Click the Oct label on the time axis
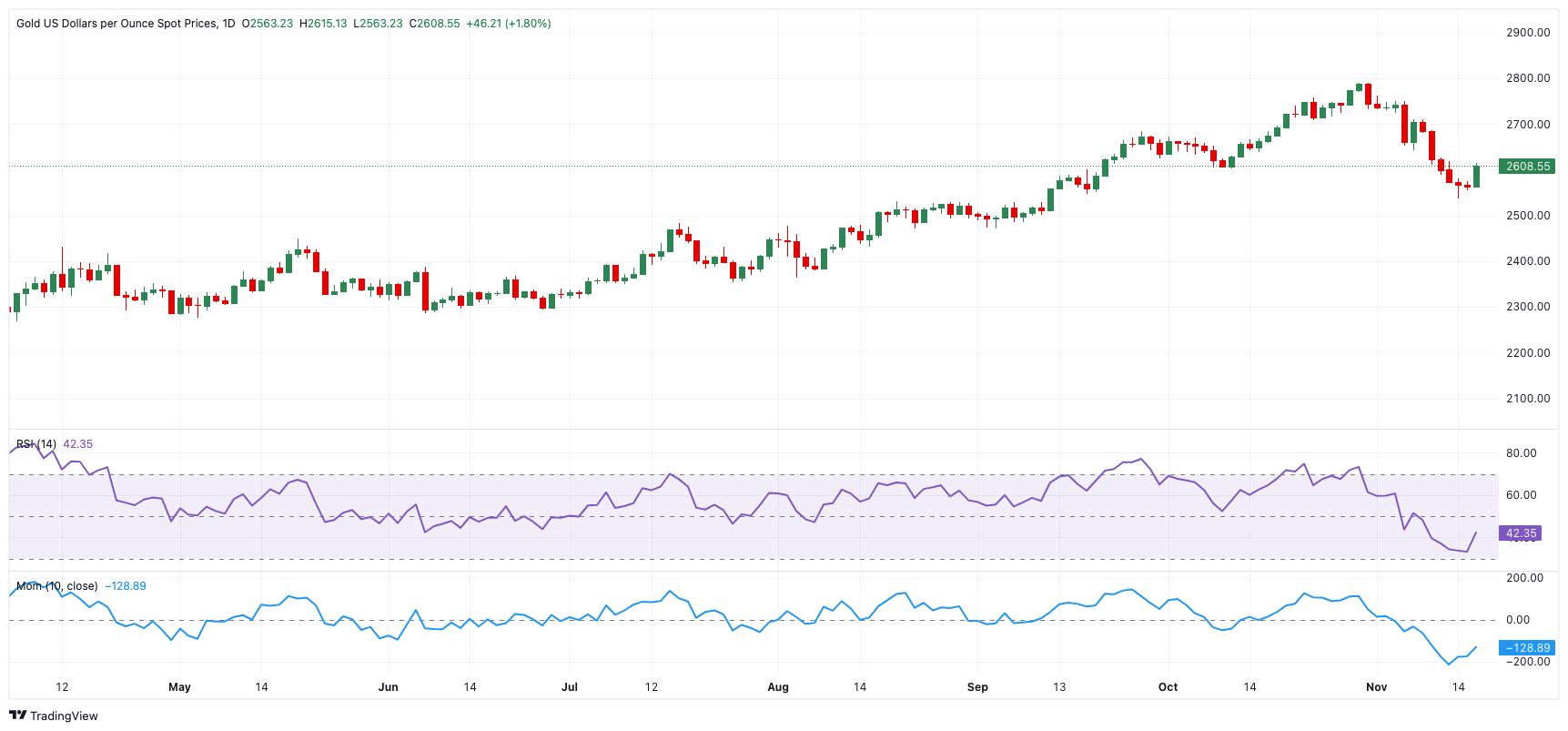 pos(1168,687)
